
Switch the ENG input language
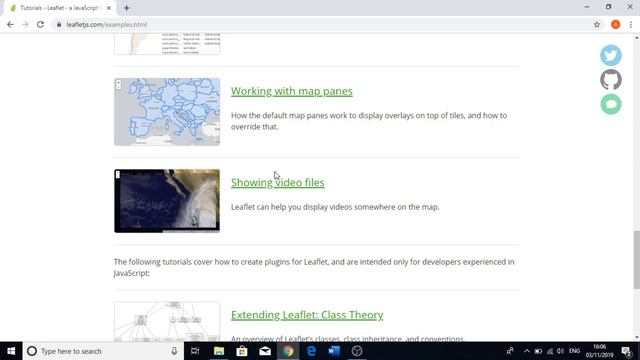(x=574, y=351)
